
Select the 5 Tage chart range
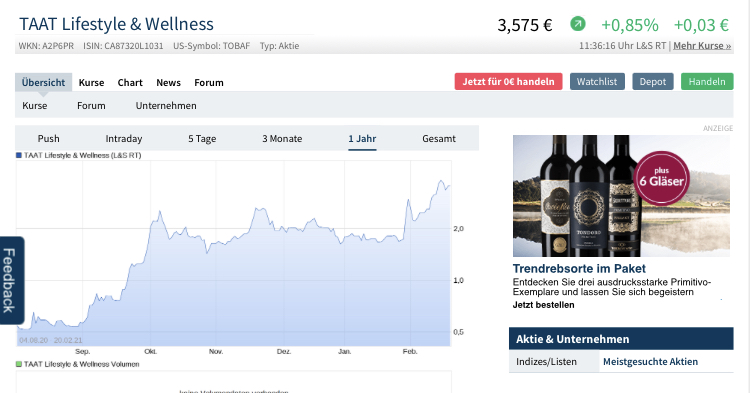[202, 139]
